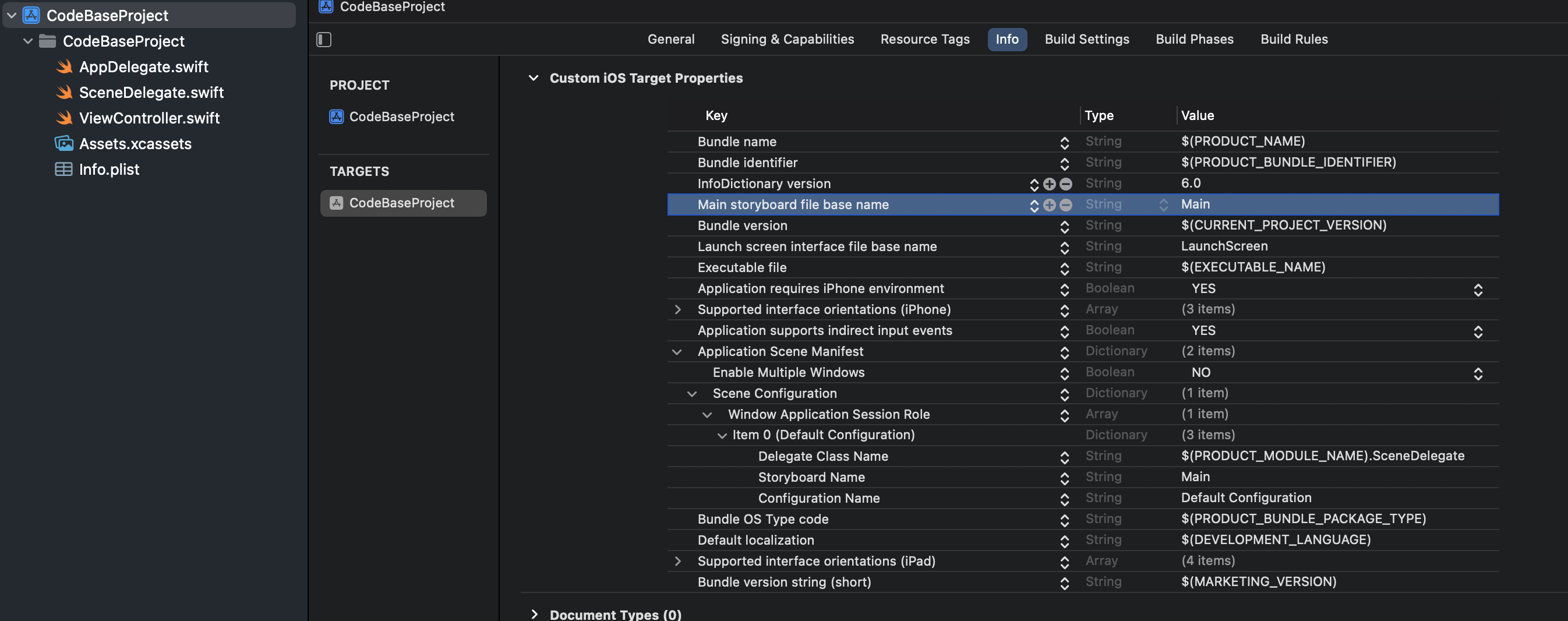The width and height of the screenshot is (1568, 621).
Task: Click the minus icon in Main storyboard row
Action: pyautogui.click(x=1066, y=204)
